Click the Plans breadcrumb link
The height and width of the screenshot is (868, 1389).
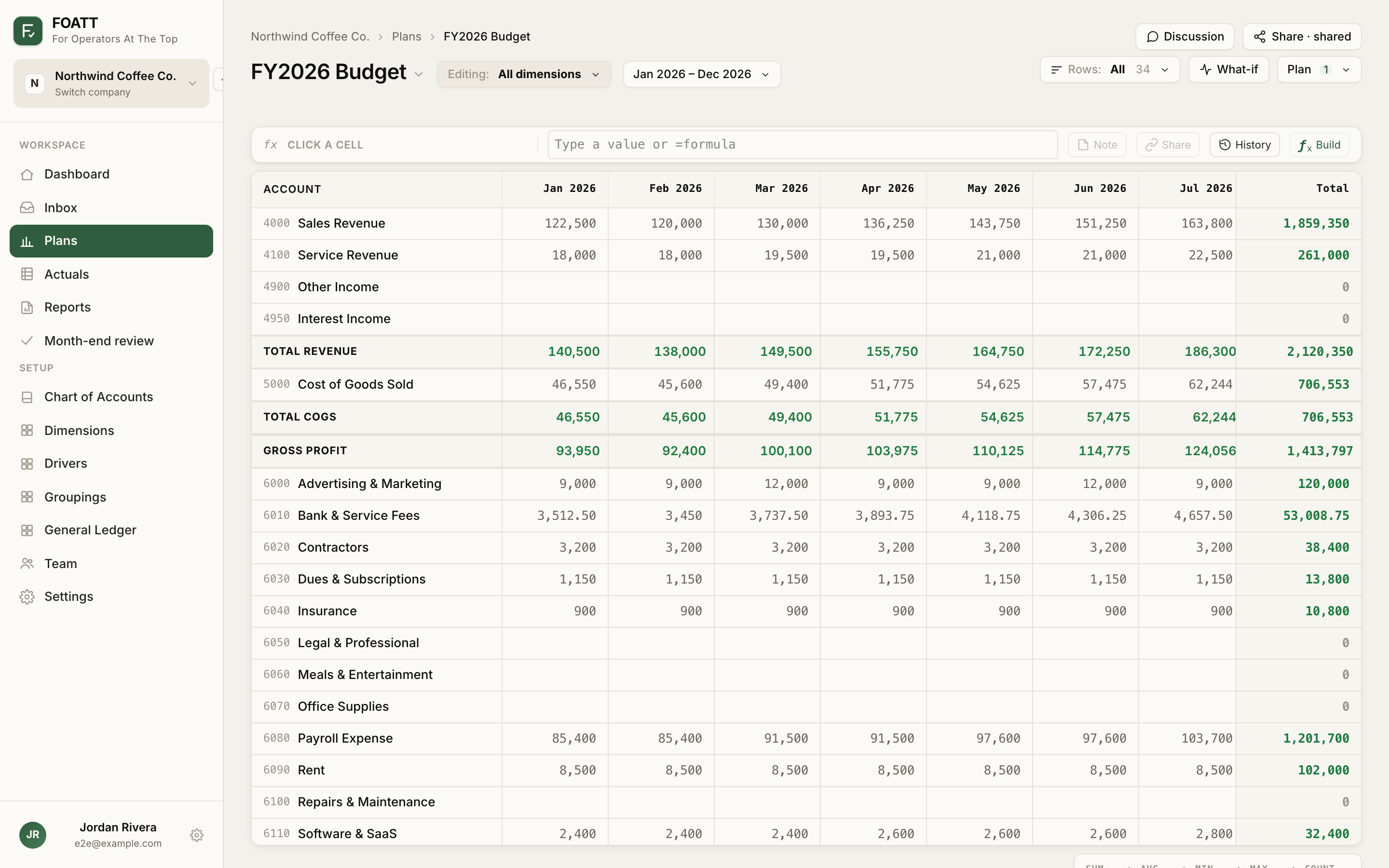407,37
